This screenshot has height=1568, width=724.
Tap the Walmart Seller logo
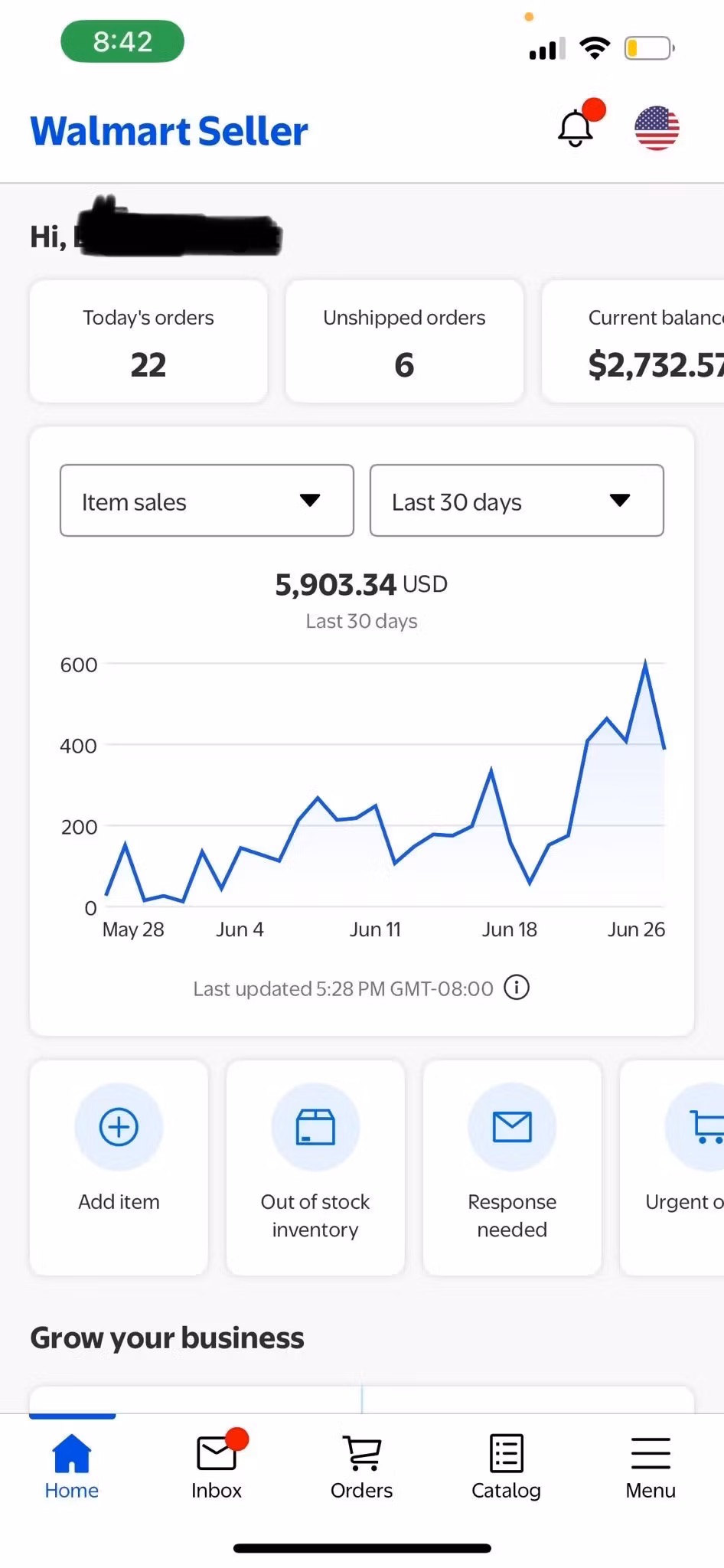click(x=169, y=131)
